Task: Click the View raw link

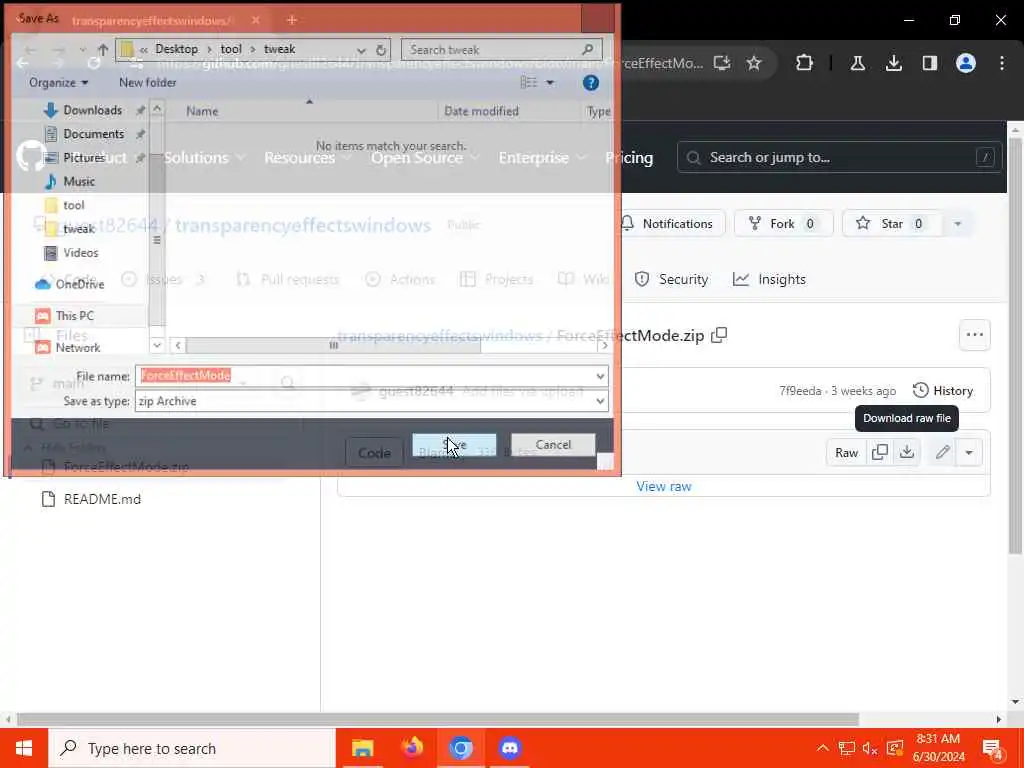Action: coord(664,486)
